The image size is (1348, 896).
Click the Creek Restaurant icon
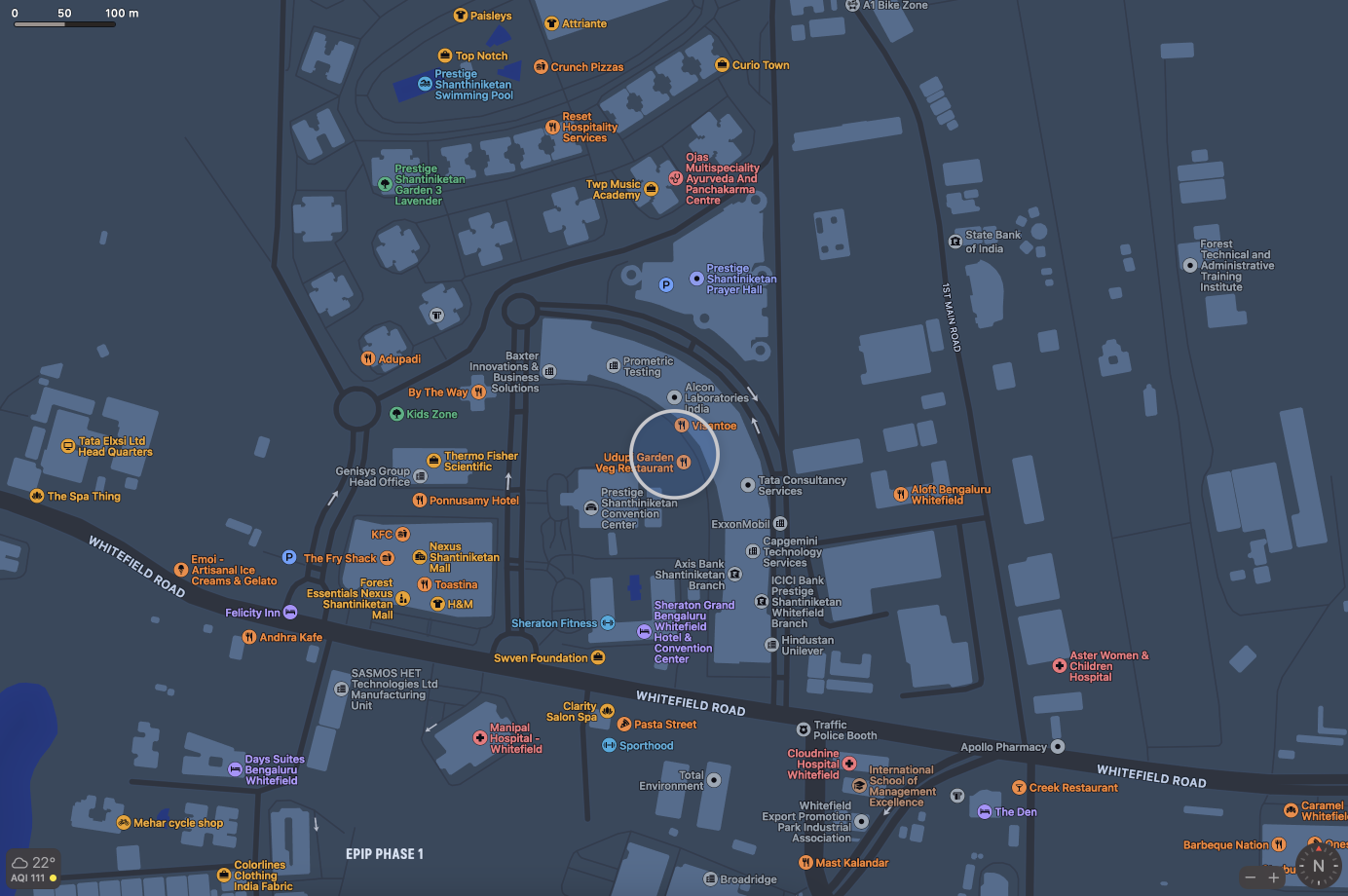tap(1019, 787)
